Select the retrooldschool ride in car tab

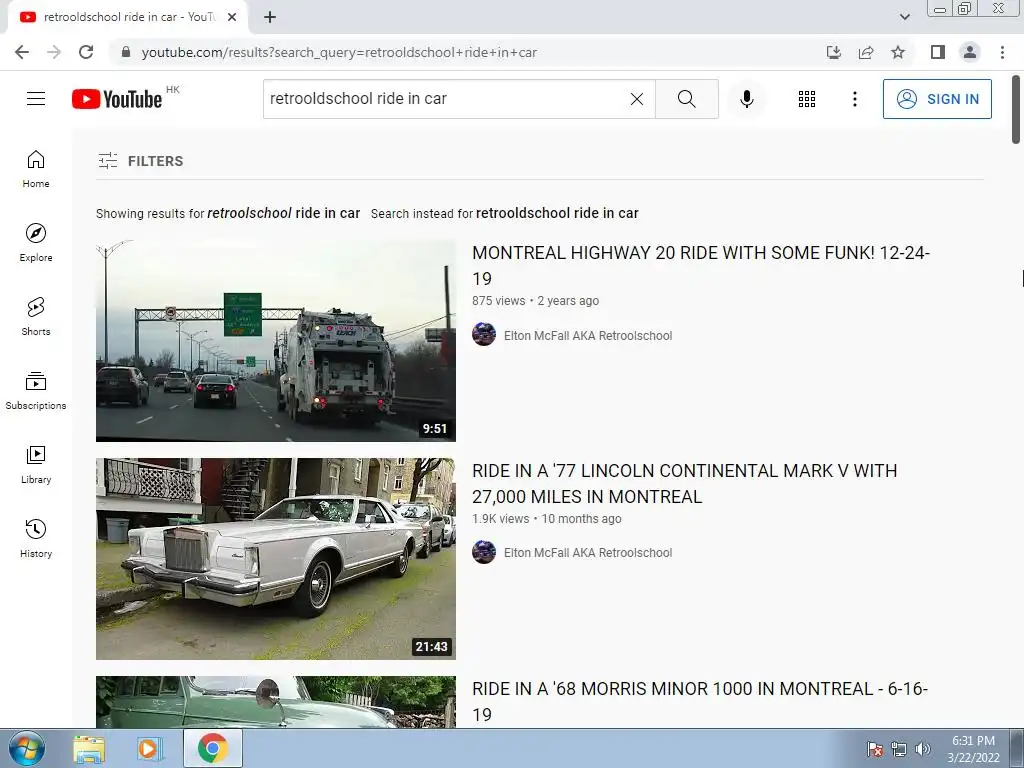coord(129,17)
